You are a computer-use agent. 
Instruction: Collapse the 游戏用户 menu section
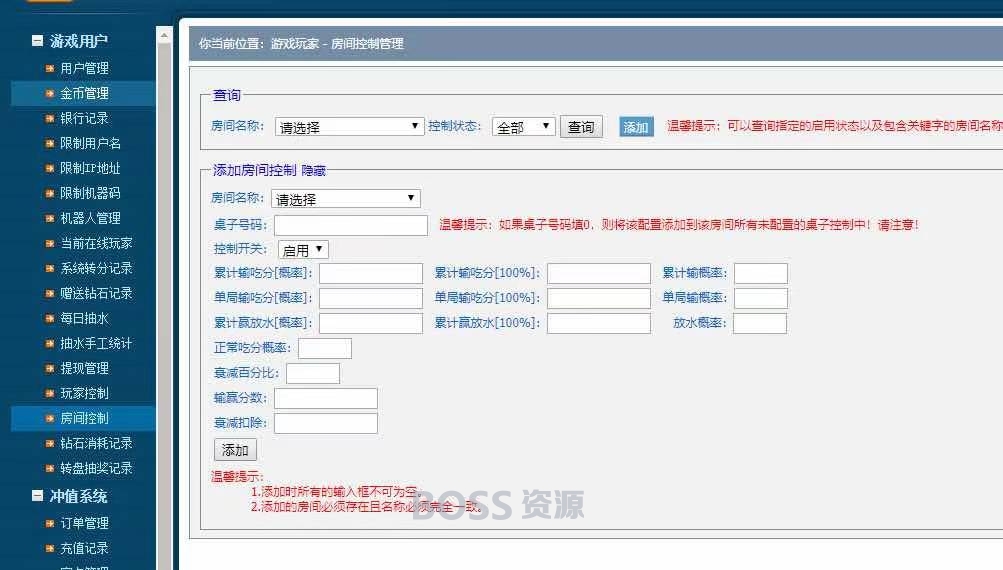38,41
